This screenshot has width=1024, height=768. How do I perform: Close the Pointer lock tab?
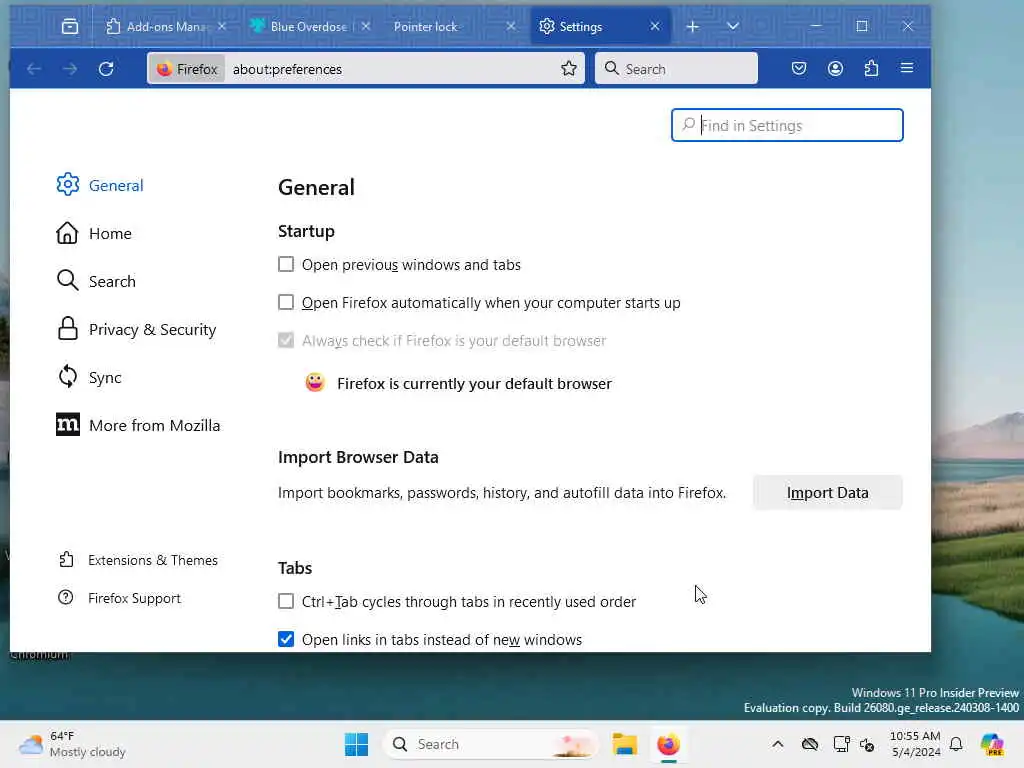pos(511,26)
